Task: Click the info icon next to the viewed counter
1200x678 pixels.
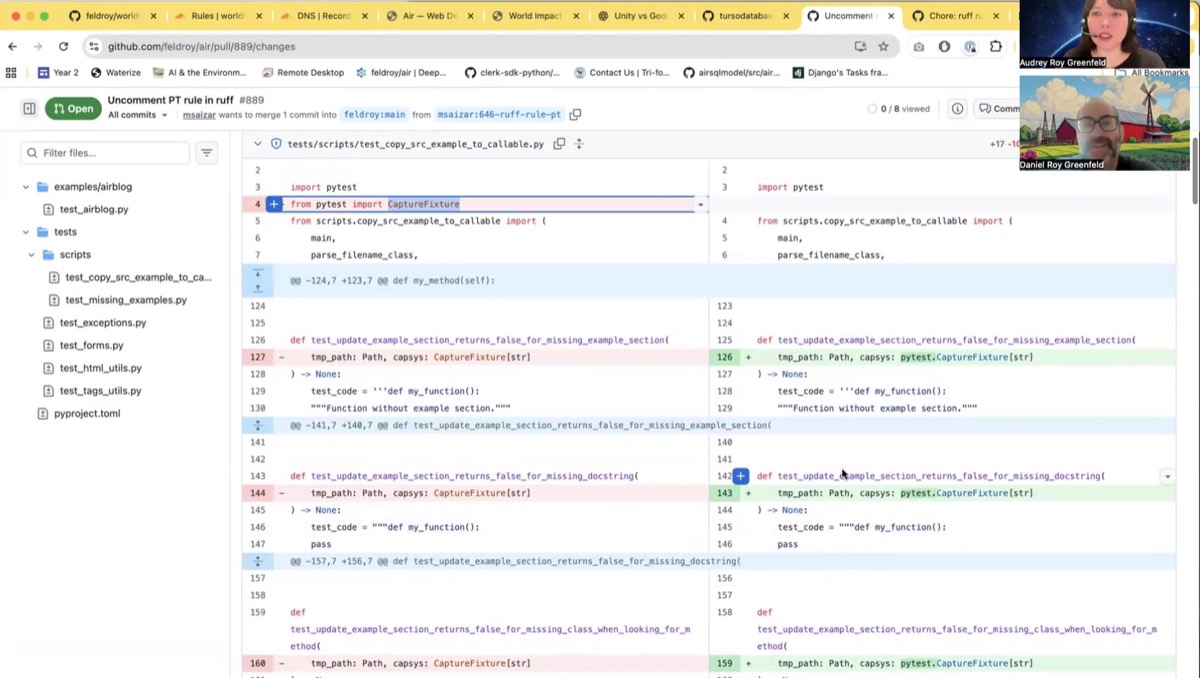Action: tap(957, 108)
